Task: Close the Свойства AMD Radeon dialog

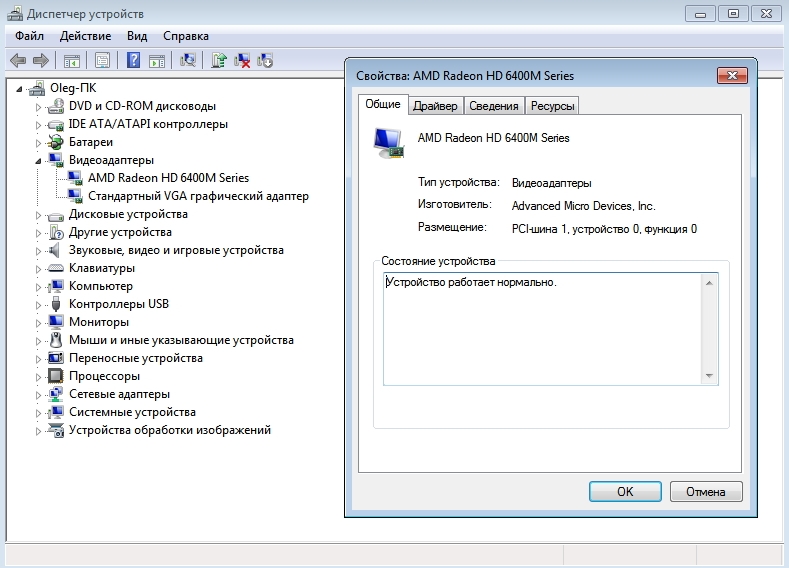Action: pos(732,75)
